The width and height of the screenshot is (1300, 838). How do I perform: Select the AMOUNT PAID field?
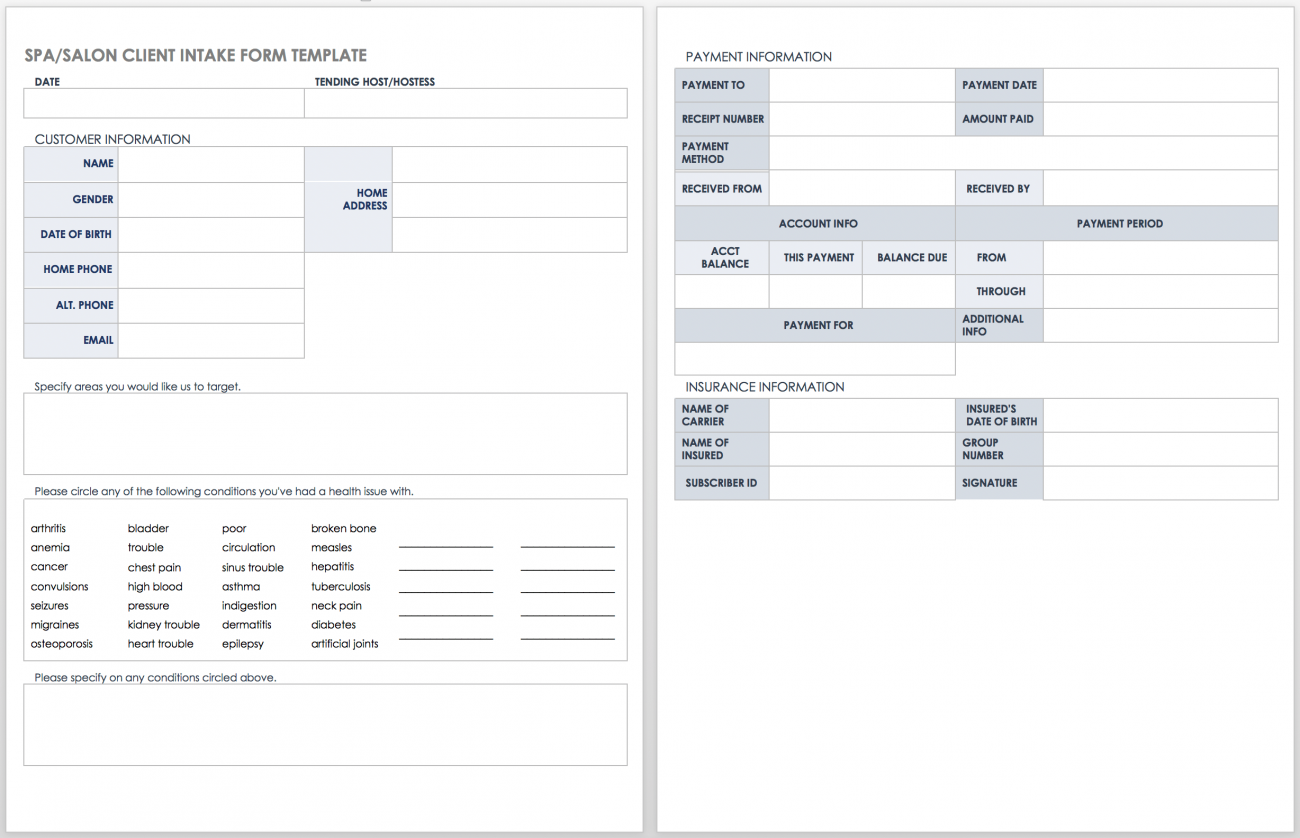1160,119
